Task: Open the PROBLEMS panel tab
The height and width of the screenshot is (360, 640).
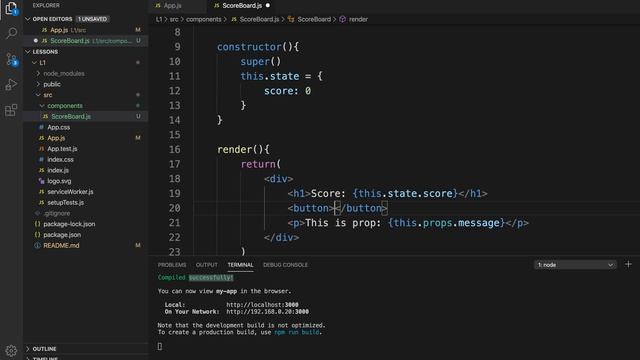Action: 172,265
